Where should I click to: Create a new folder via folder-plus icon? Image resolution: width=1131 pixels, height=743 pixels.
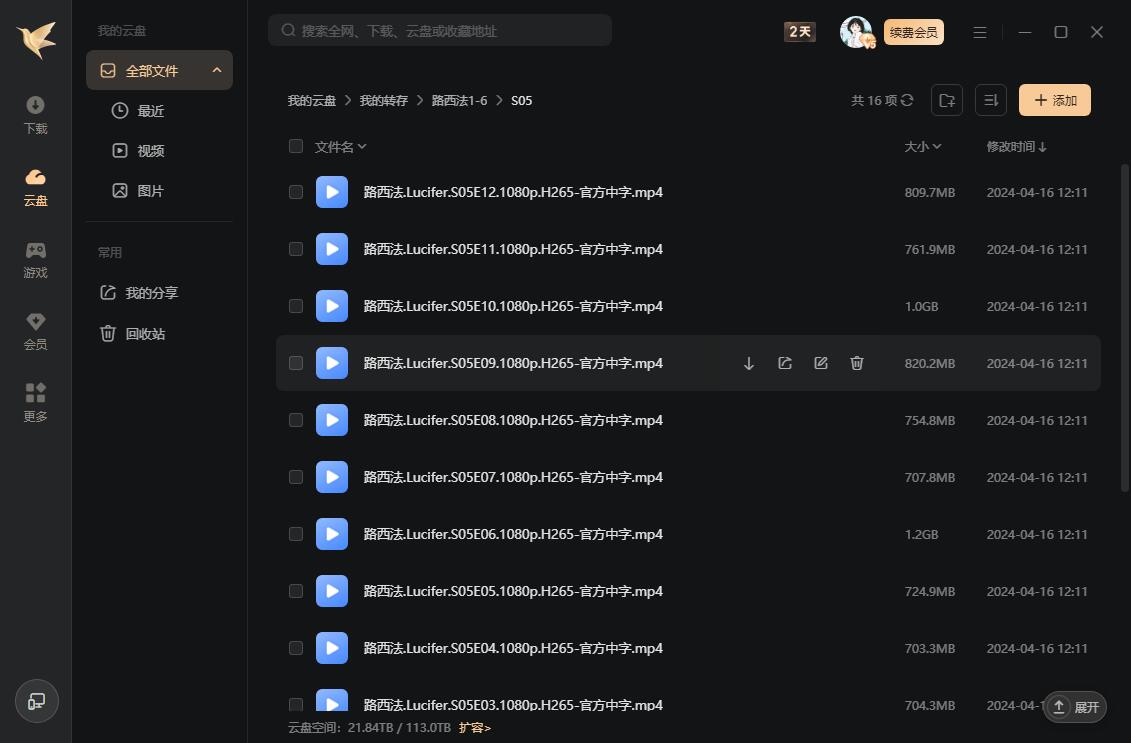coord(946,100)
